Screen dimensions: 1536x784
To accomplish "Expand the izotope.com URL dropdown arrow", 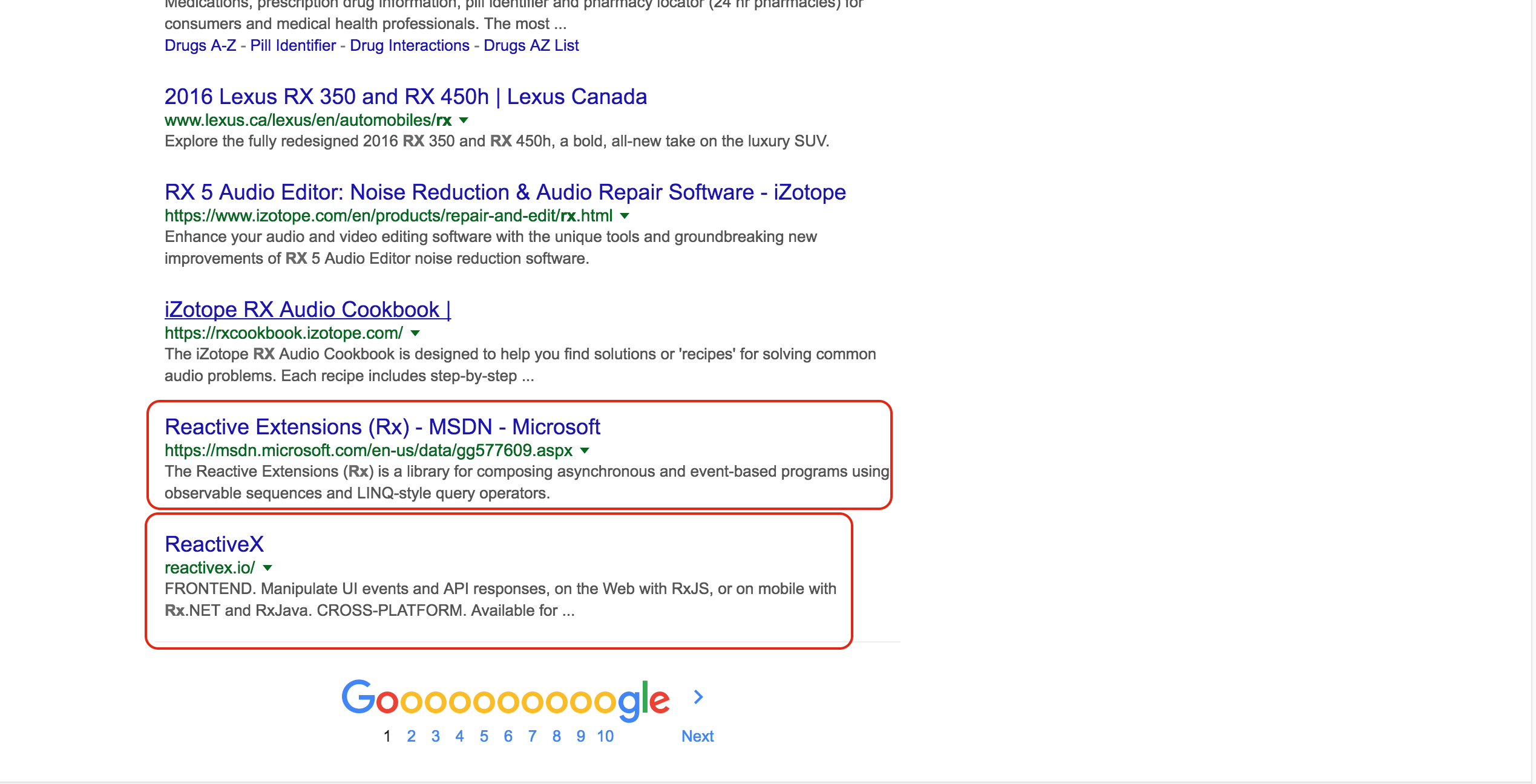I will 625,216.
